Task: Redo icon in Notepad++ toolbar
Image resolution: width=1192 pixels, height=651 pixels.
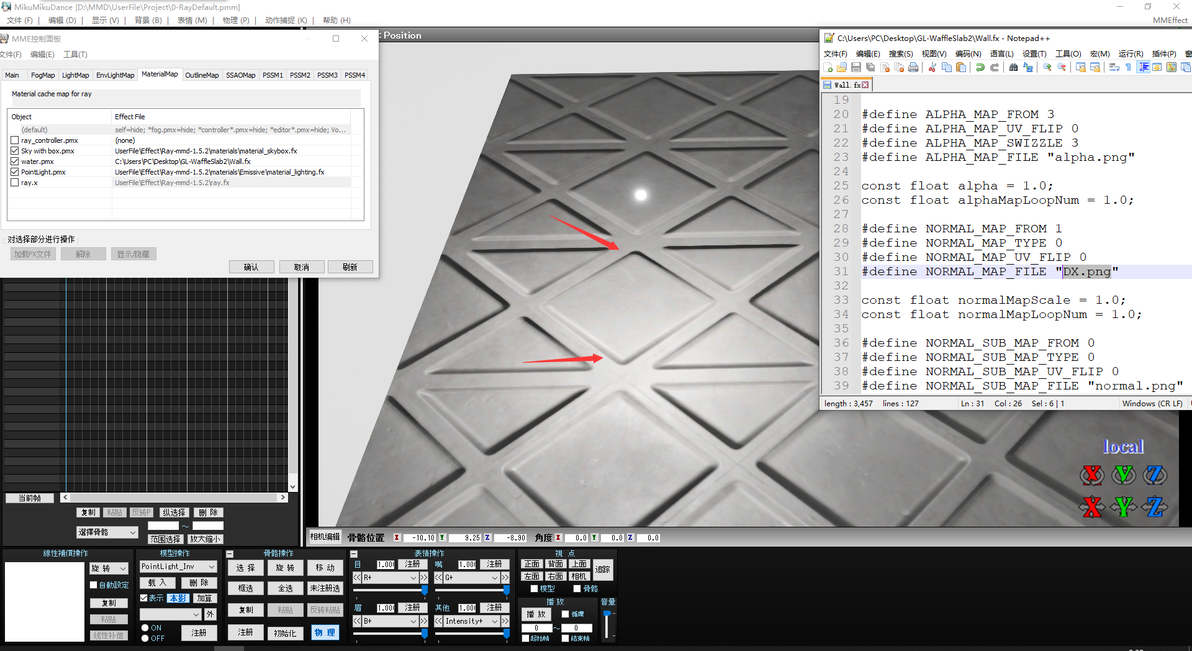Action: click(x=994, y=67)
